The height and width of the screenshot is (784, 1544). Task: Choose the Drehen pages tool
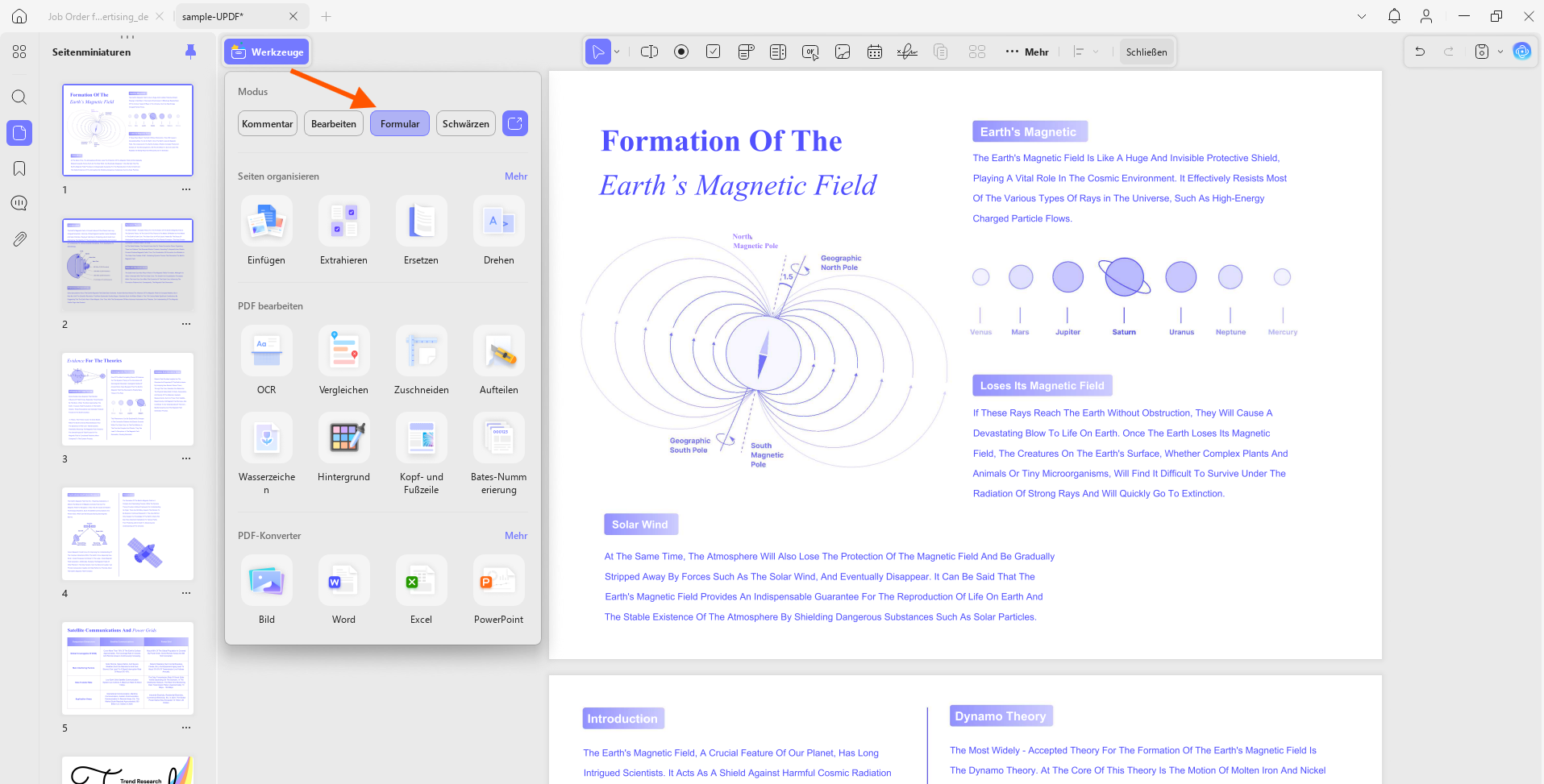point(499,231)
